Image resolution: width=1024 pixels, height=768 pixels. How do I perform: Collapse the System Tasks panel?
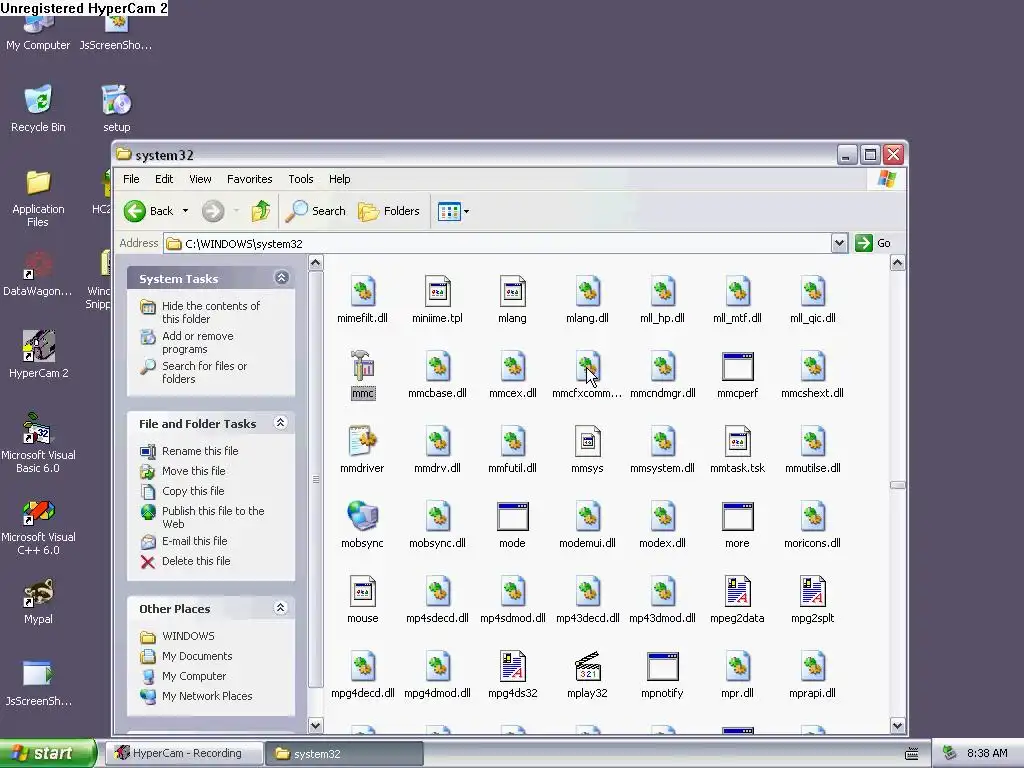(x=281, y=278)
